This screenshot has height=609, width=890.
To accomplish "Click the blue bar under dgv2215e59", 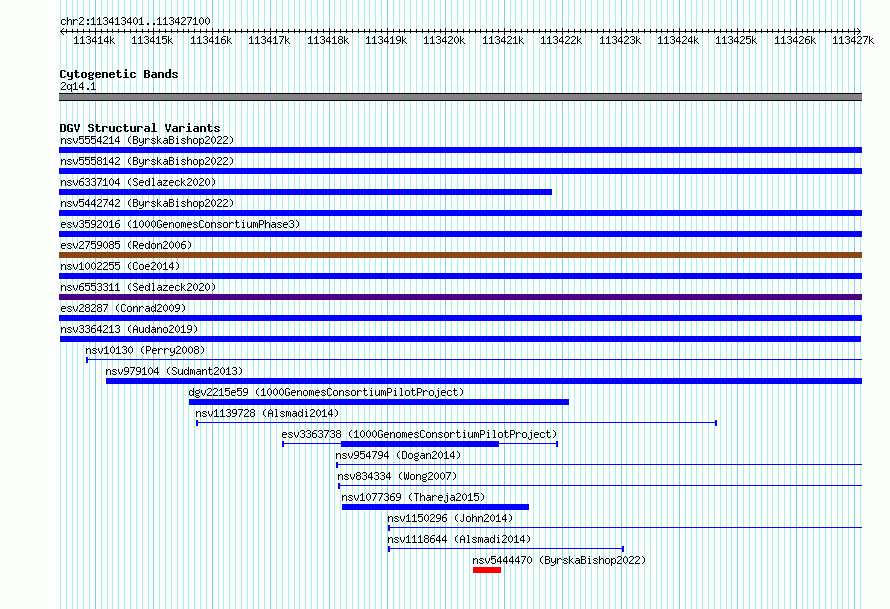I will click(379, 402).
